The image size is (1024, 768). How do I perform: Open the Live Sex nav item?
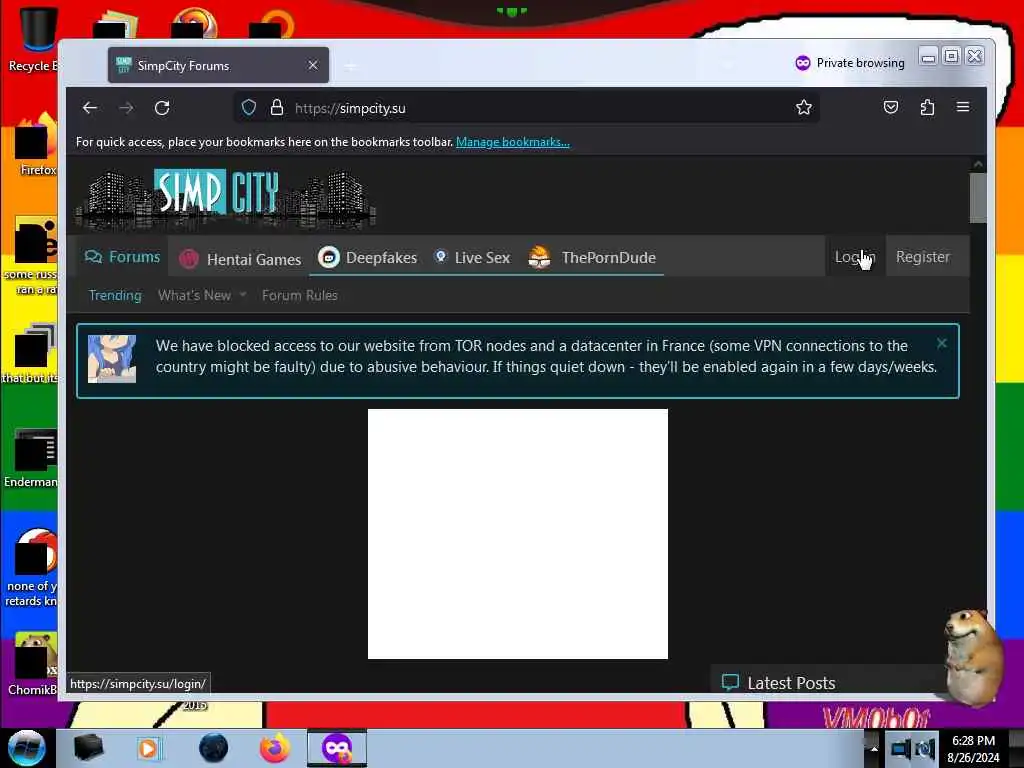click(x=472, y=258)
